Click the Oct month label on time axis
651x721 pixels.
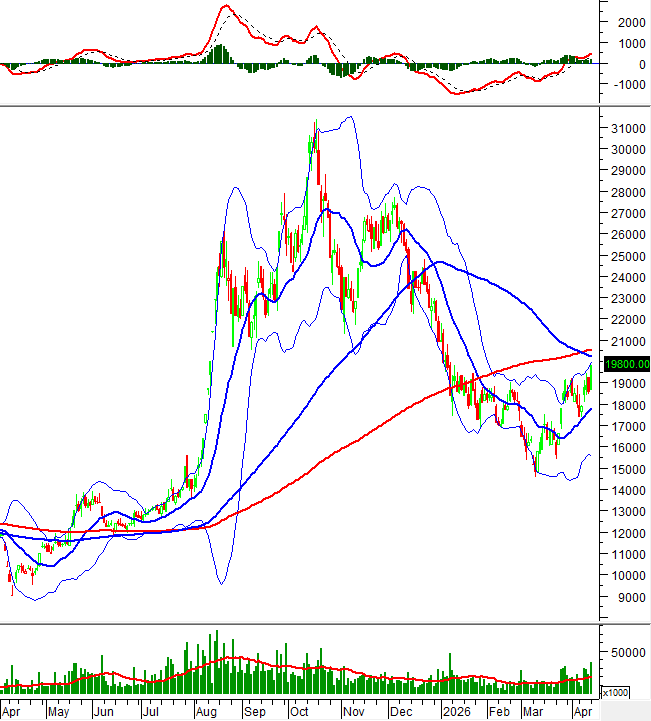coord(299,711)
